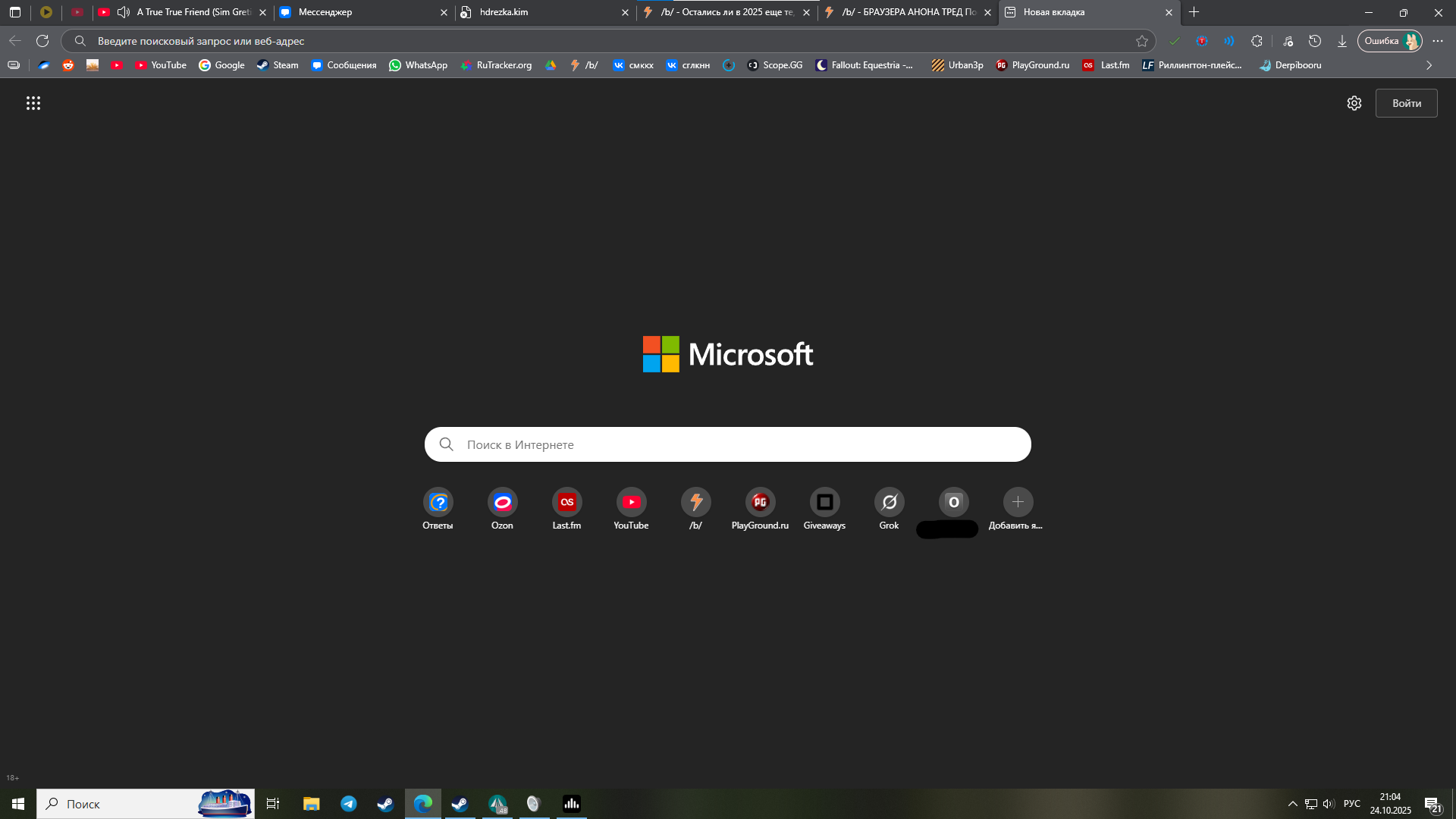Expand the bookmarks bar overflow chevron

1429,65
